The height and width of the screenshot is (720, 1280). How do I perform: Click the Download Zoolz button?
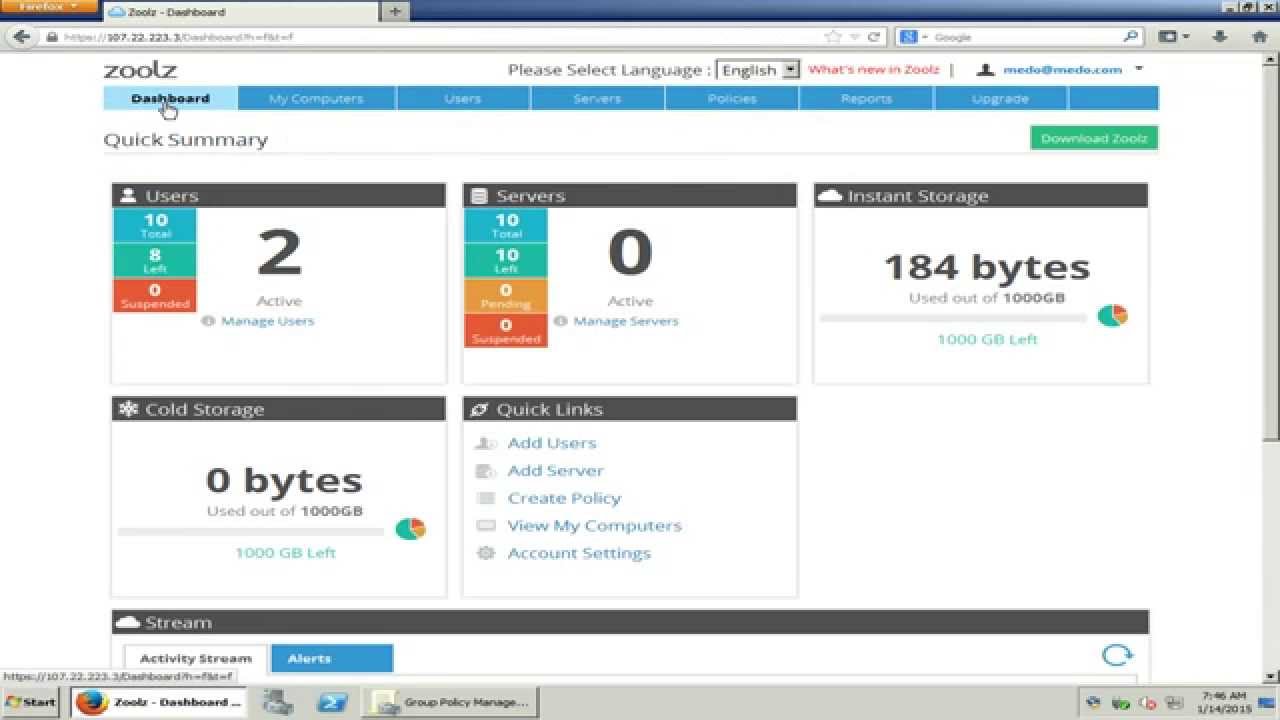[x=1094, y=138]
